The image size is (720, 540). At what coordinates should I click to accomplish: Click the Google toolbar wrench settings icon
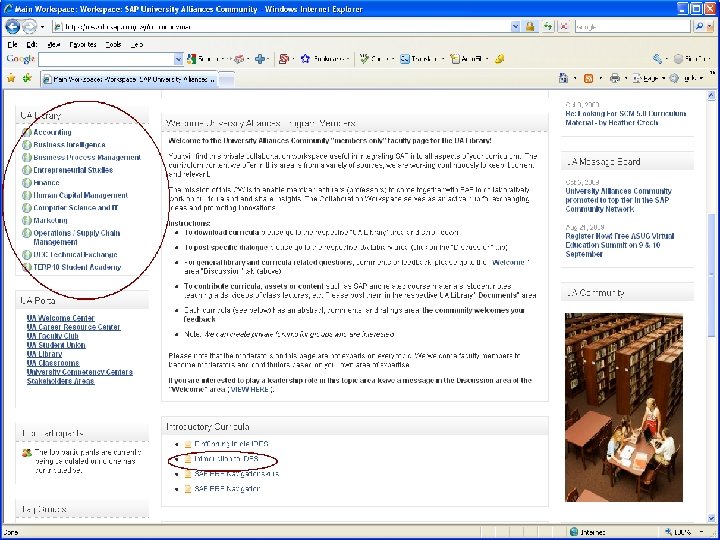coord(657,59)
